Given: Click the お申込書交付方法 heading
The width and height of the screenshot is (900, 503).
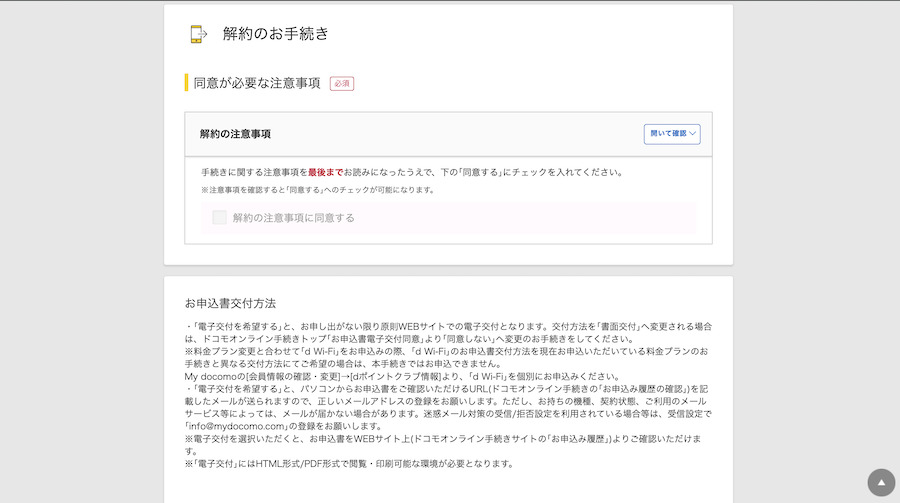Looking at the screenshot, I should click(230, 303).
